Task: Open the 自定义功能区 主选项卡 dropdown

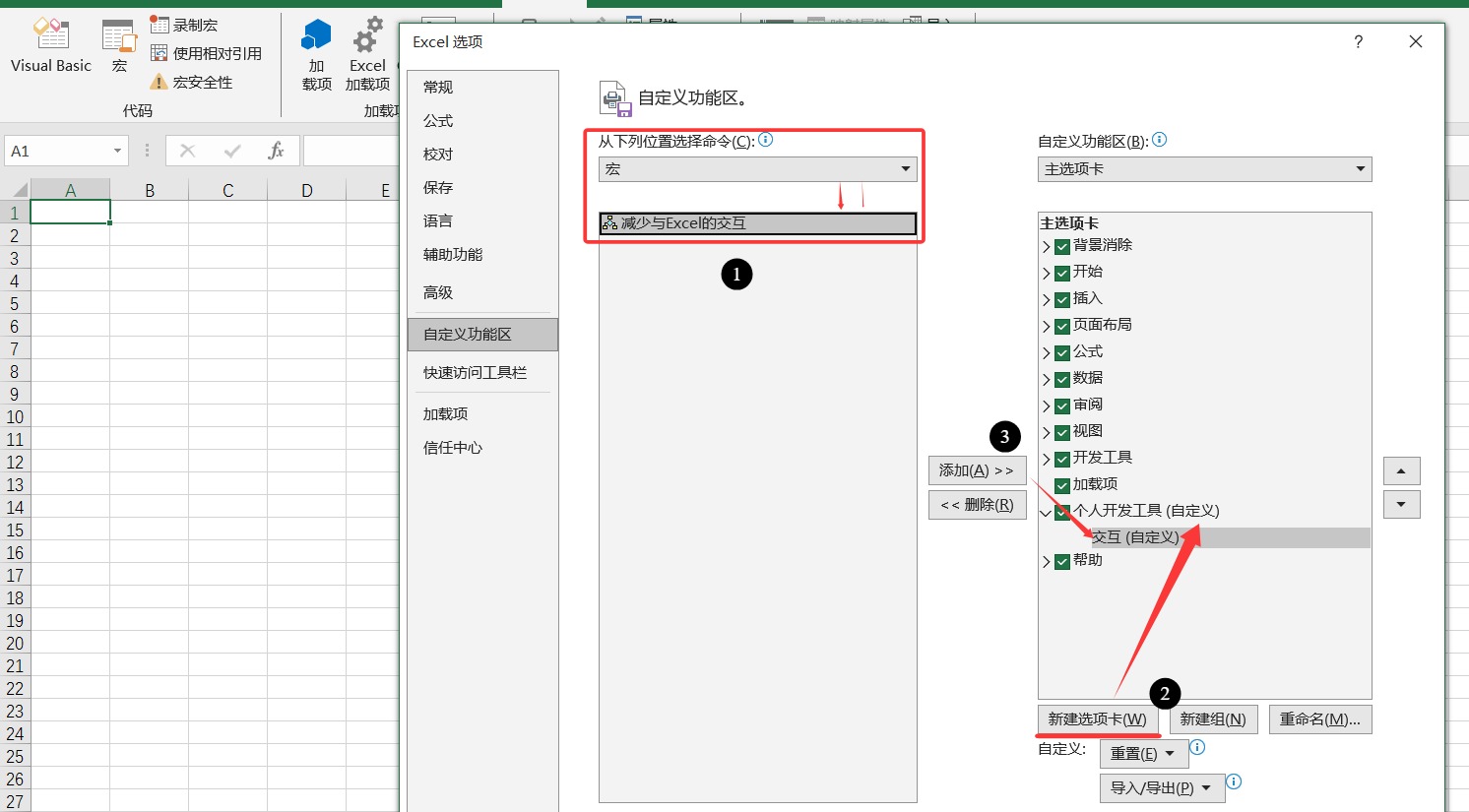Action: [1204, 169]
